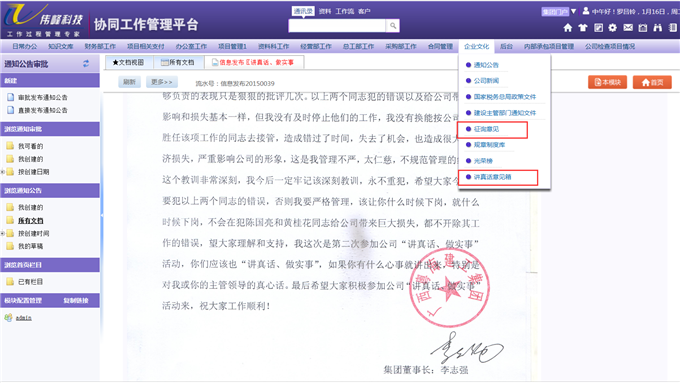Switch to 信息发布 讲真话、做实事 tab

(x=254, y=62)
